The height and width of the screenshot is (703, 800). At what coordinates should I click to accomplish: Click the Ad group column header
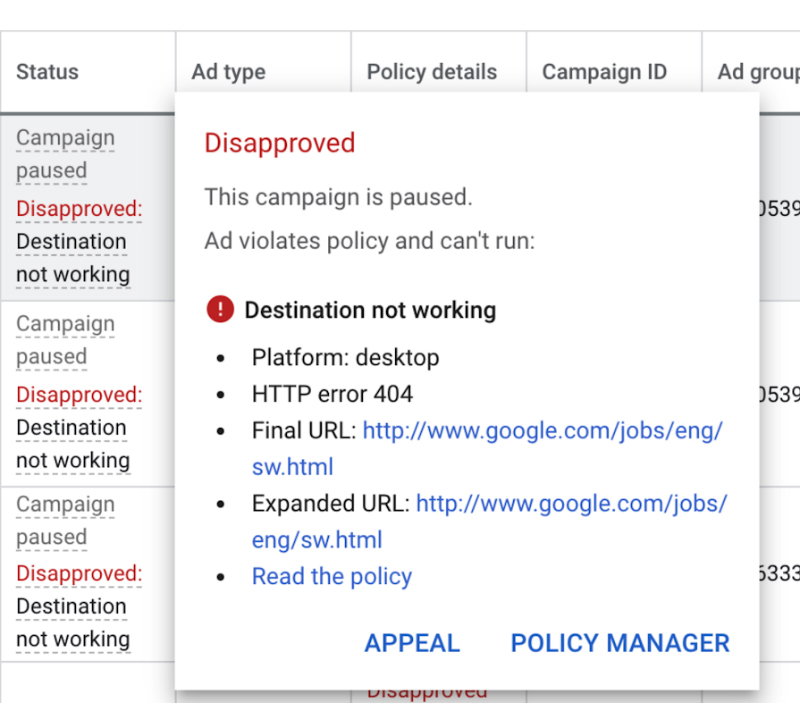758,72
